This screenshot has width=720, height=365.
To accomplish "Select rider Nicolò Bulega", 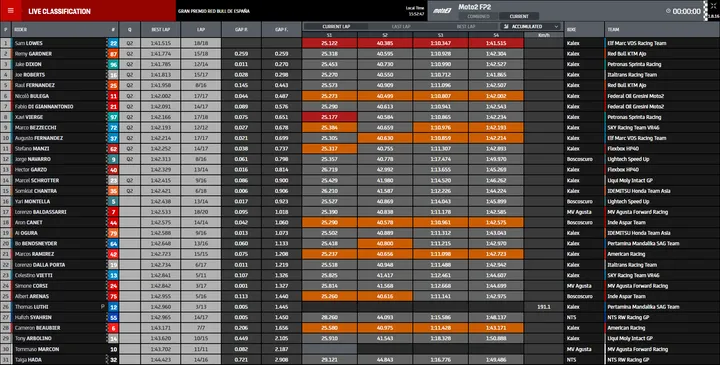I will [32, 96].
